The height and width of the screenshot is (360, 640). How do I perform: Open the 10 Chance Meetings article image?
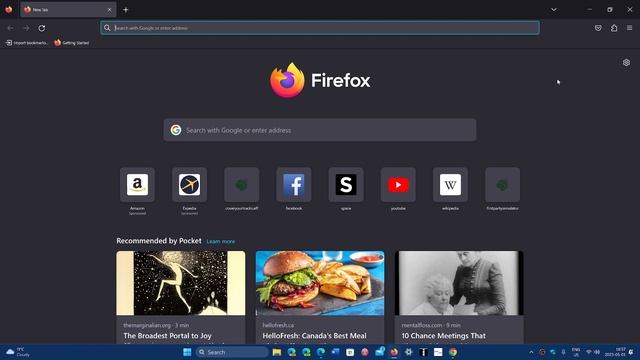(459, 283)
